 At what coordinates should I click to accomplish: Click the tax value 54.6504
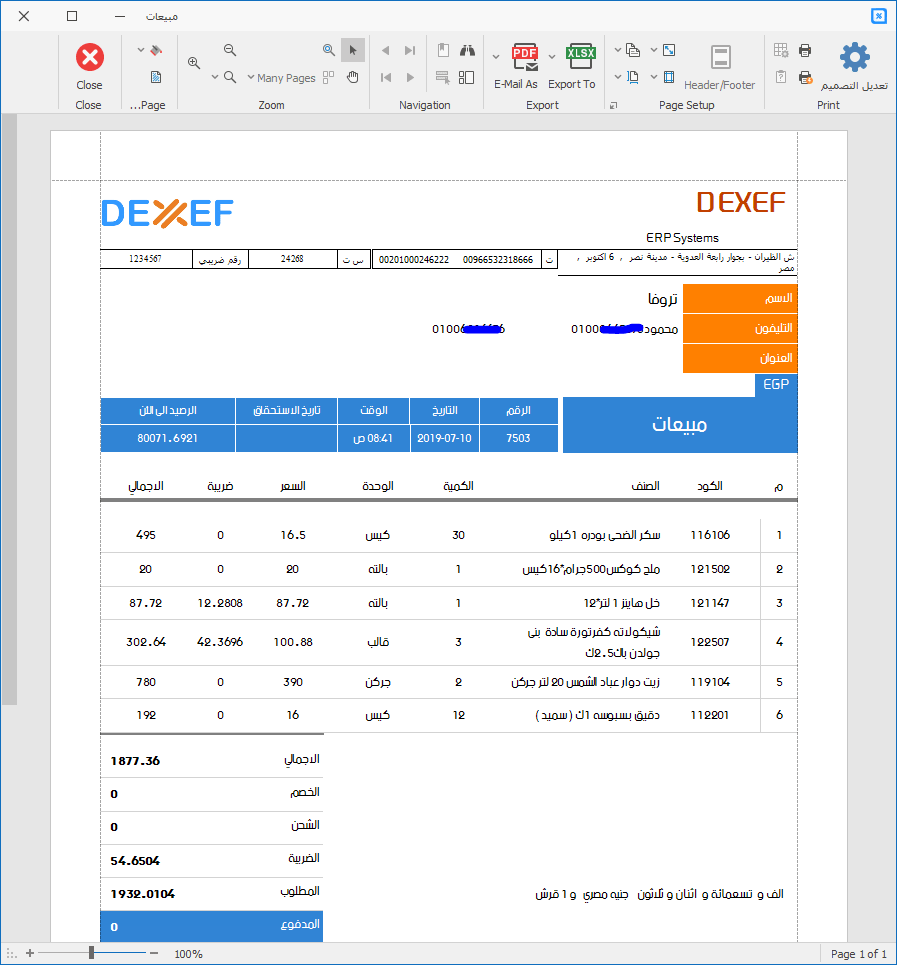coord(135,861)
